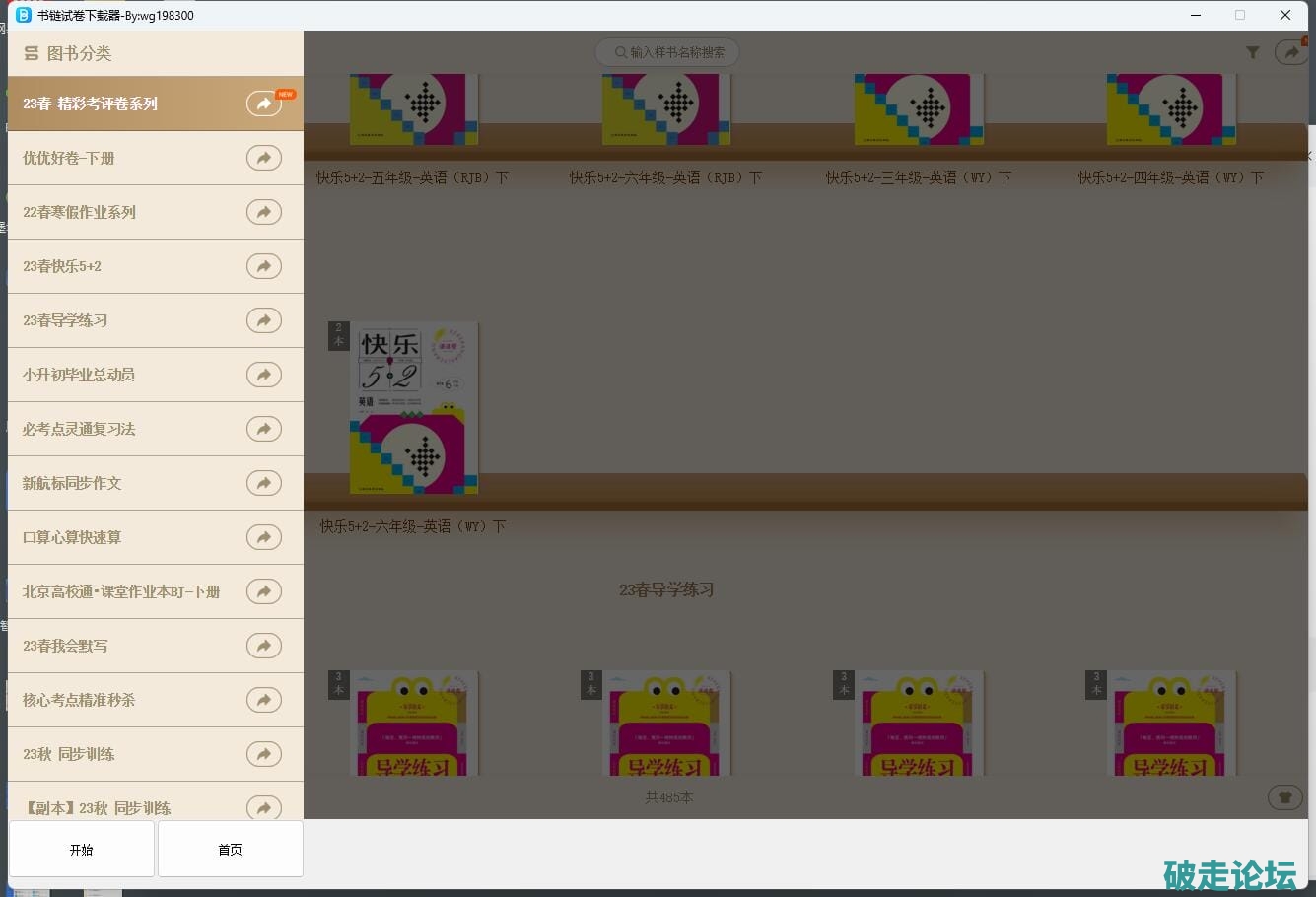This screenshot has height=897, width=1316.
Task: Click title text 快乐5+2-五年级-英语（RJB）下
Action: coord(413,177)
